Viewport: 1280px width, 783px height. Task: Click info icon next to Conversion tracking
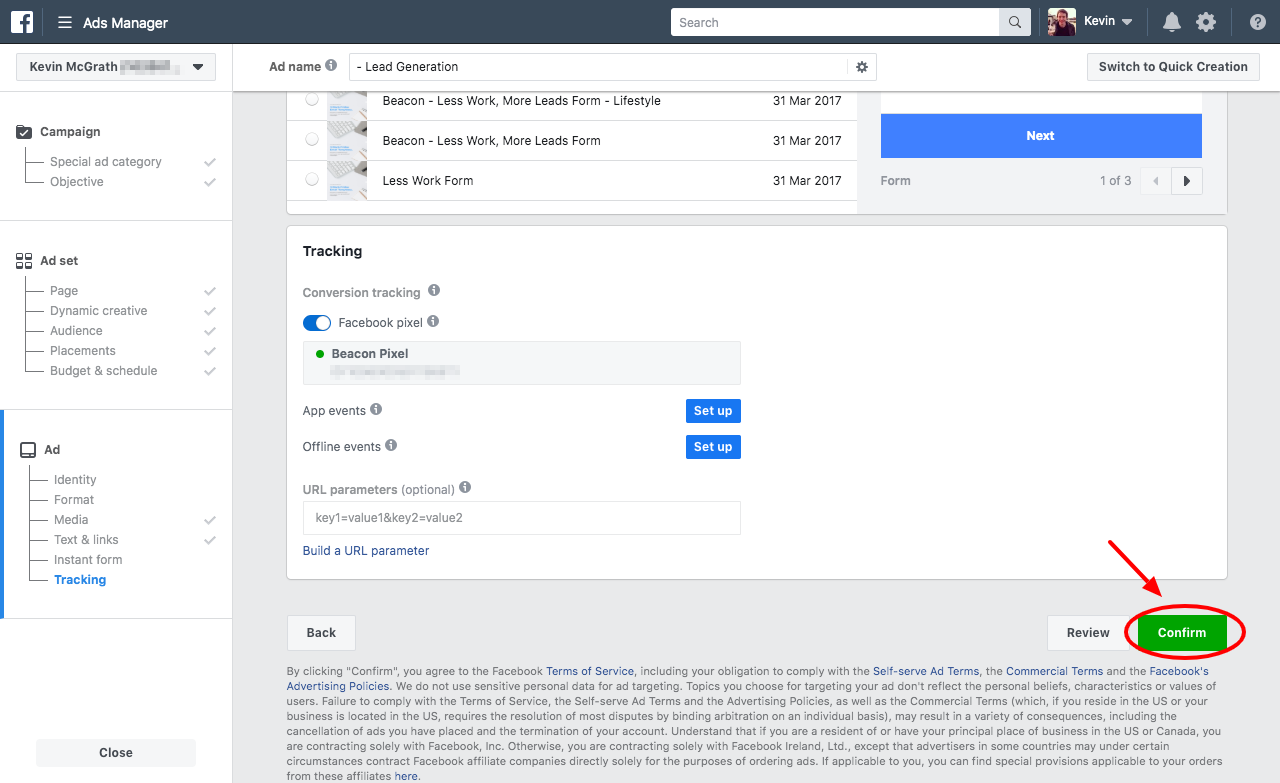(434, 291)
